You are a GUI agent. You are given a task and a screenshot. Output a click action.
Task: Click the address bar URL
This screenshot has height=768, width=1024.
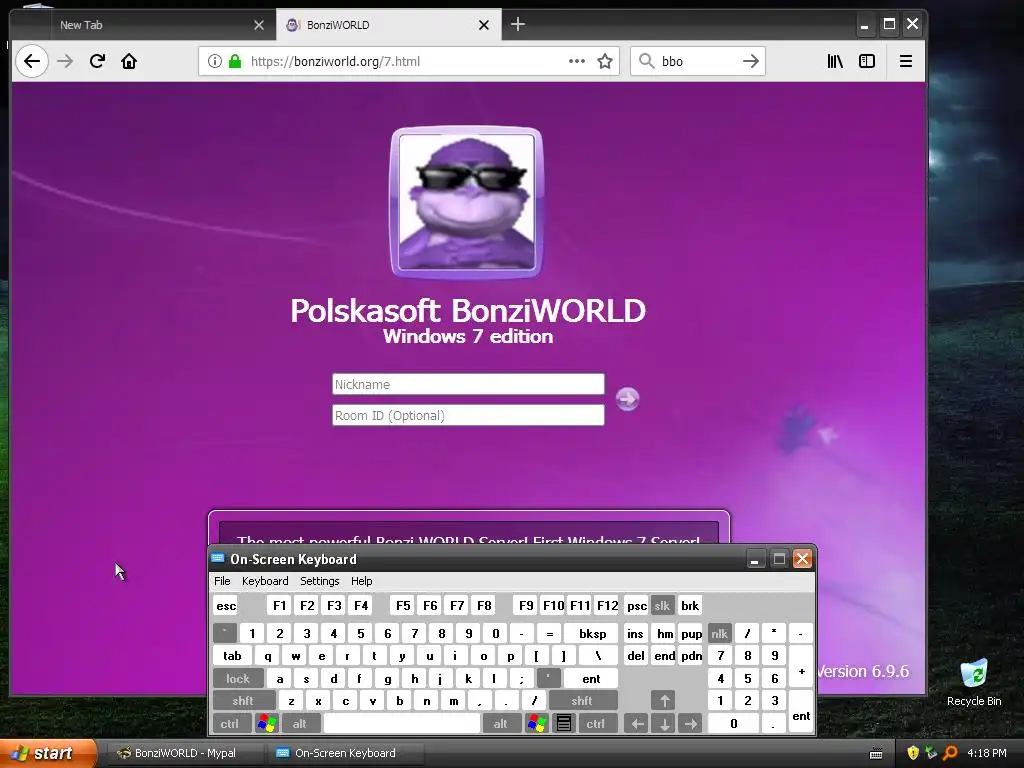tap(335, 61)
